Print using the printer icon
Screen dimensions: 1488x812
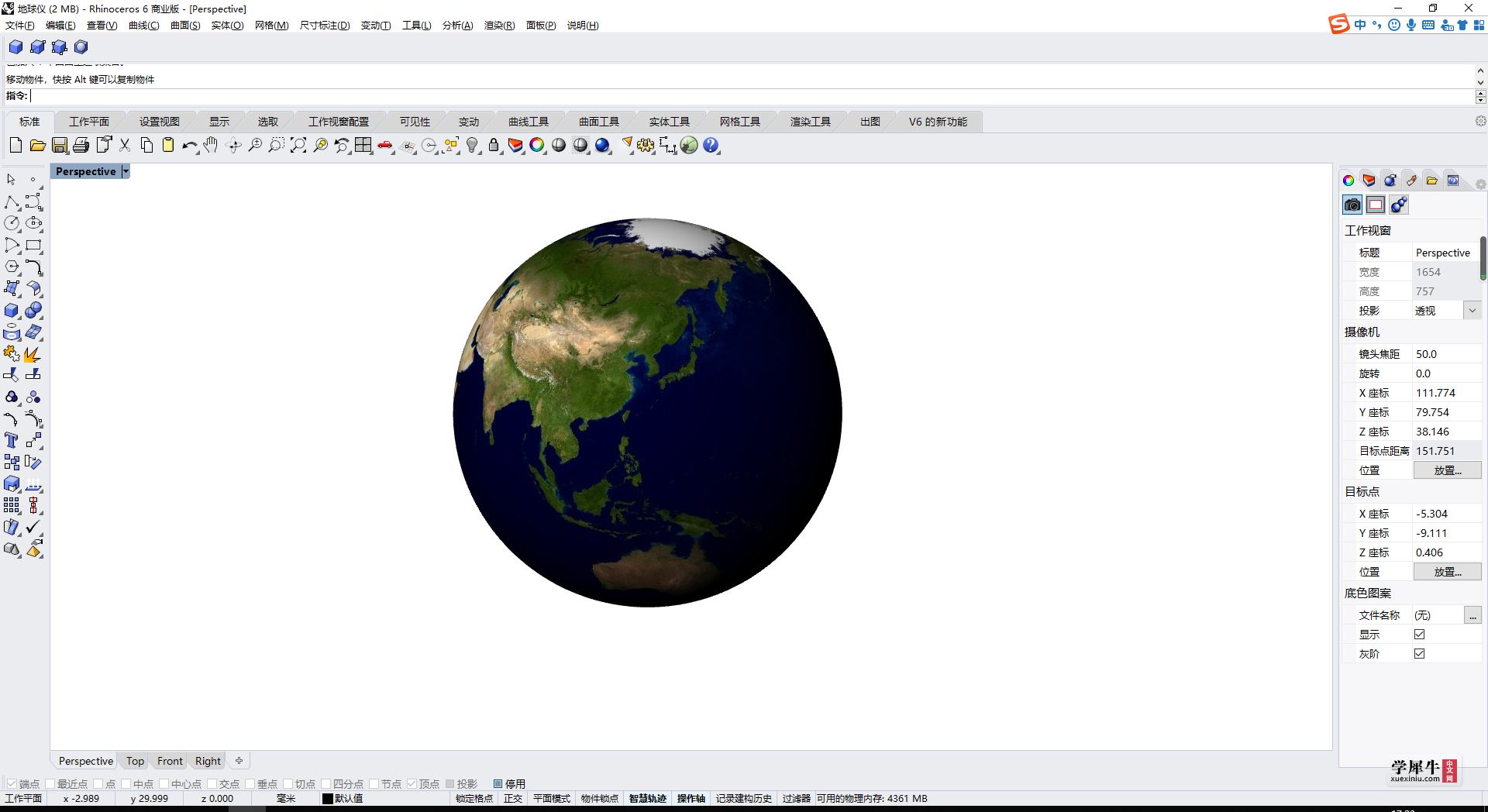pyautogui.click(x=81, y=145)
